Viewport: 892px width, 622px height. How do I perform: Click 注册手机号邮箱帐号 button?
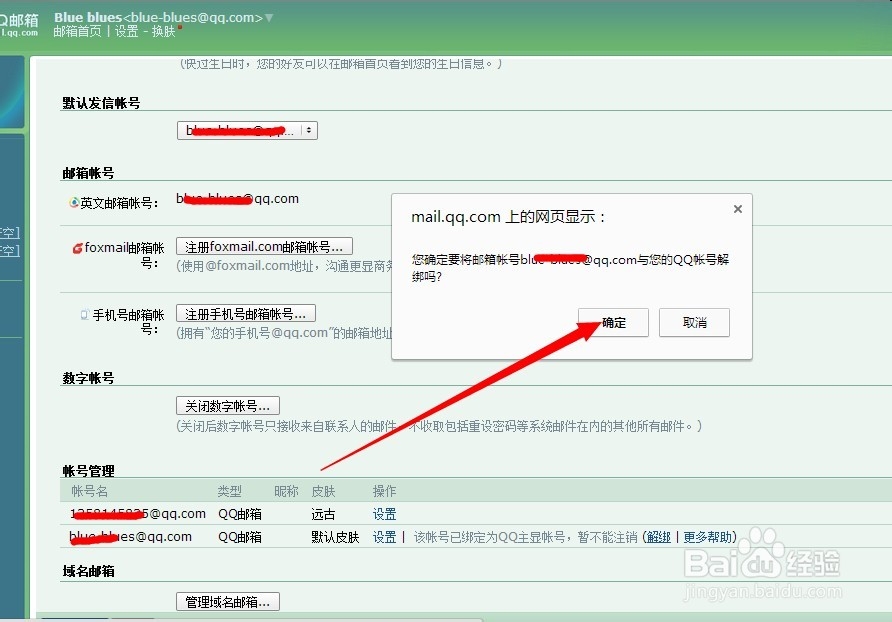(x=246, y=314)
